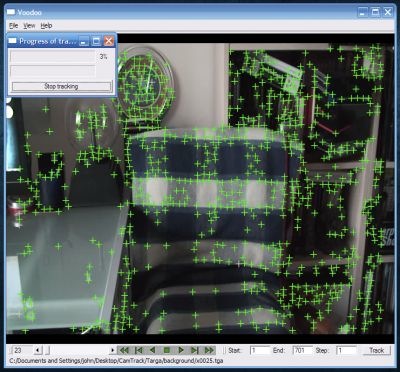Click the Voodoo window title icon
Screen dimensions: 400x372
point(12,12)
